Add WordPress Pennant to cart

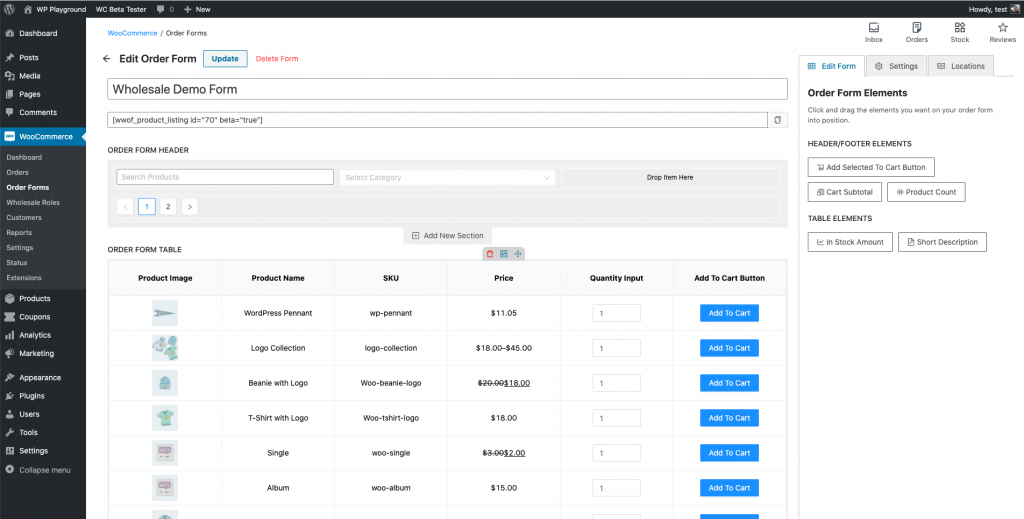point(729,313)
